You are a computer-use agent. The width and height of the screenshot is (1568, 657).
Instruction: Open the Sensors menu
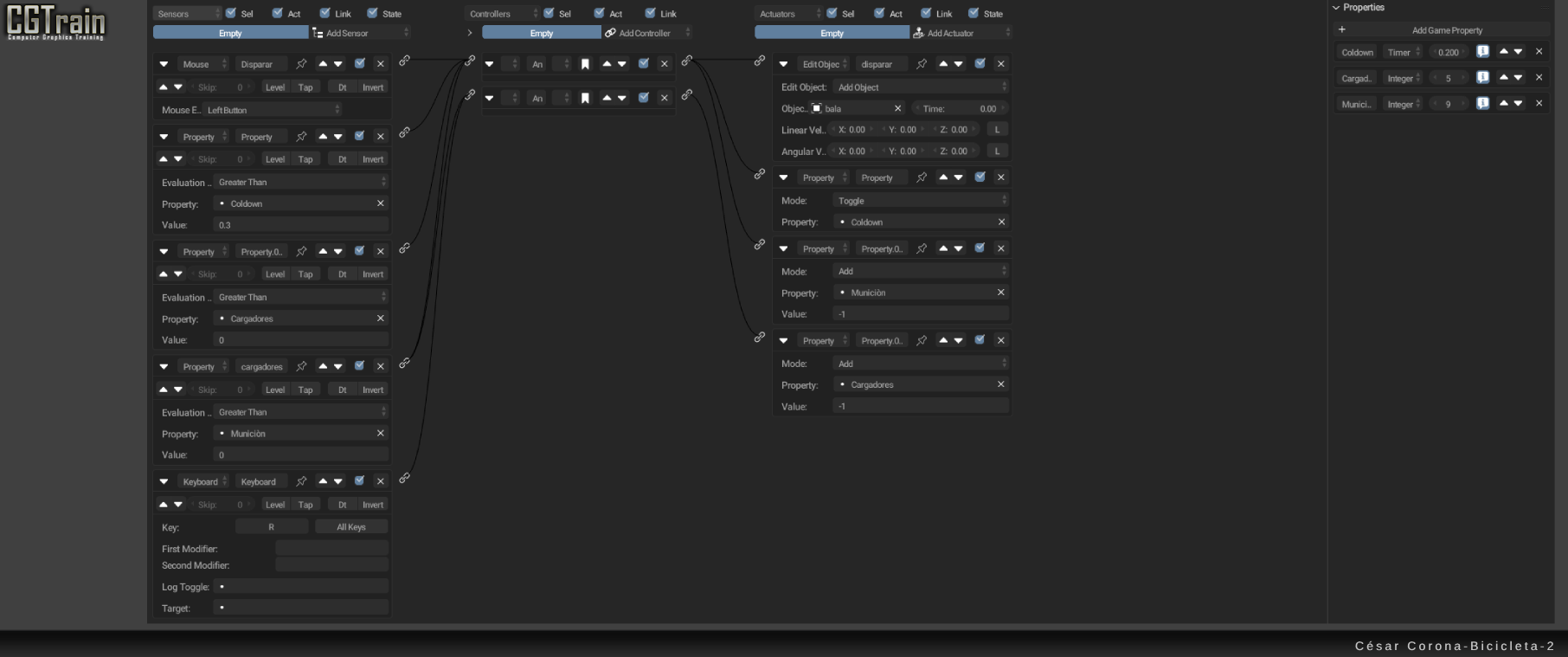pos(187,14)
